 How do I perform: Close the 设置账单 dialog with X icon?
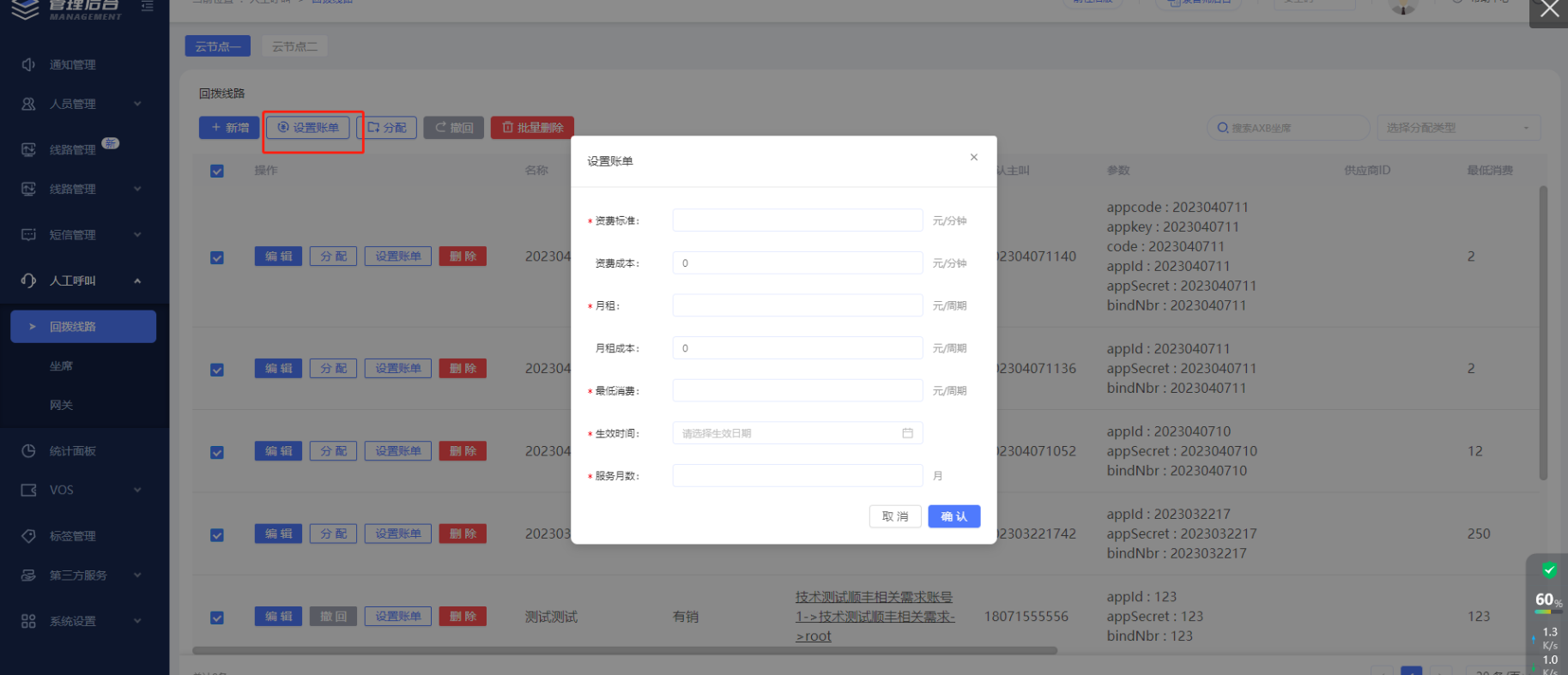pos(973,157)
